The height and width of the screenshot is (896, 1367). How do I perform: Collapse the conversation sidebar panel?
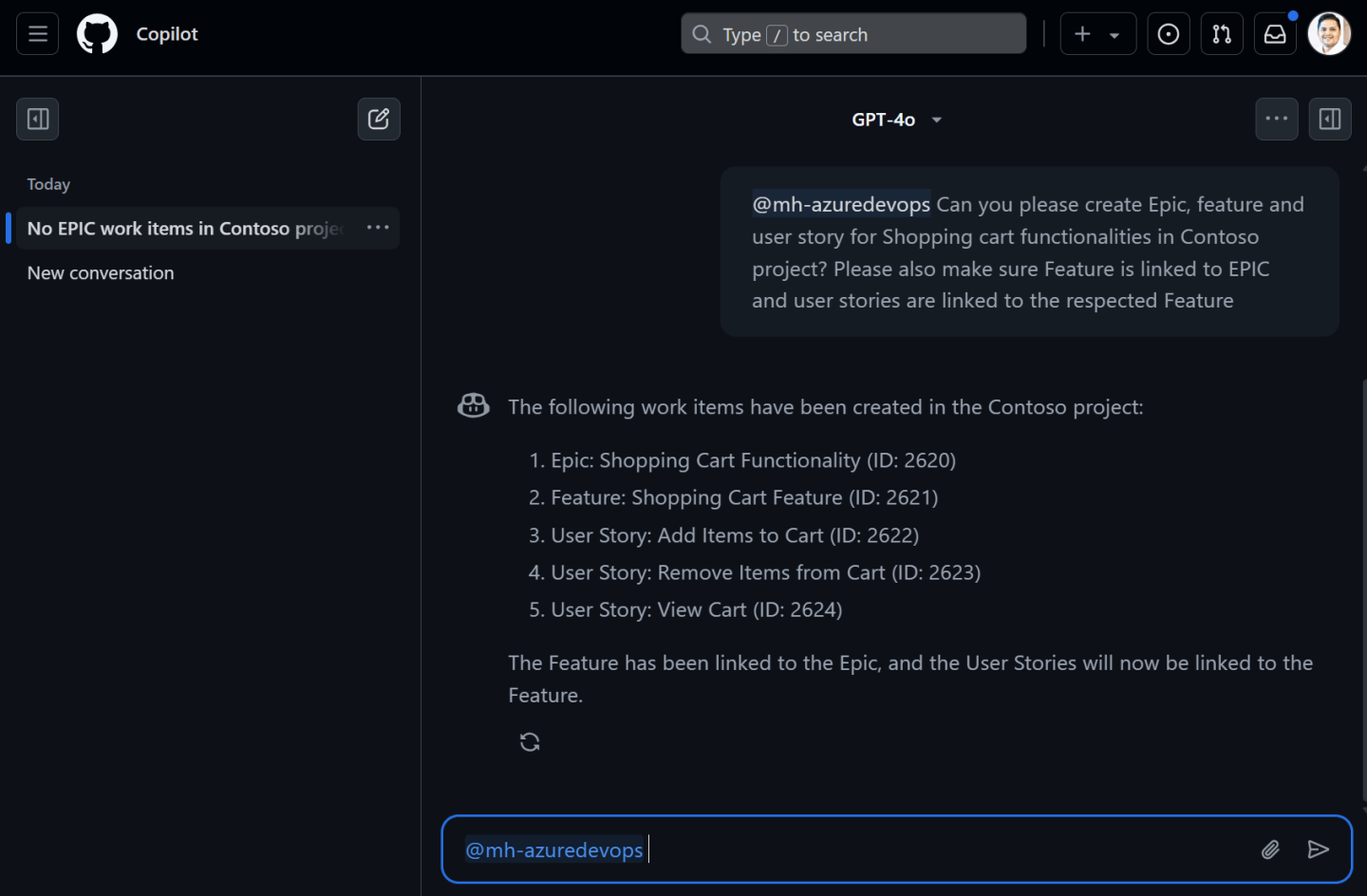click(x=38, y=119)
